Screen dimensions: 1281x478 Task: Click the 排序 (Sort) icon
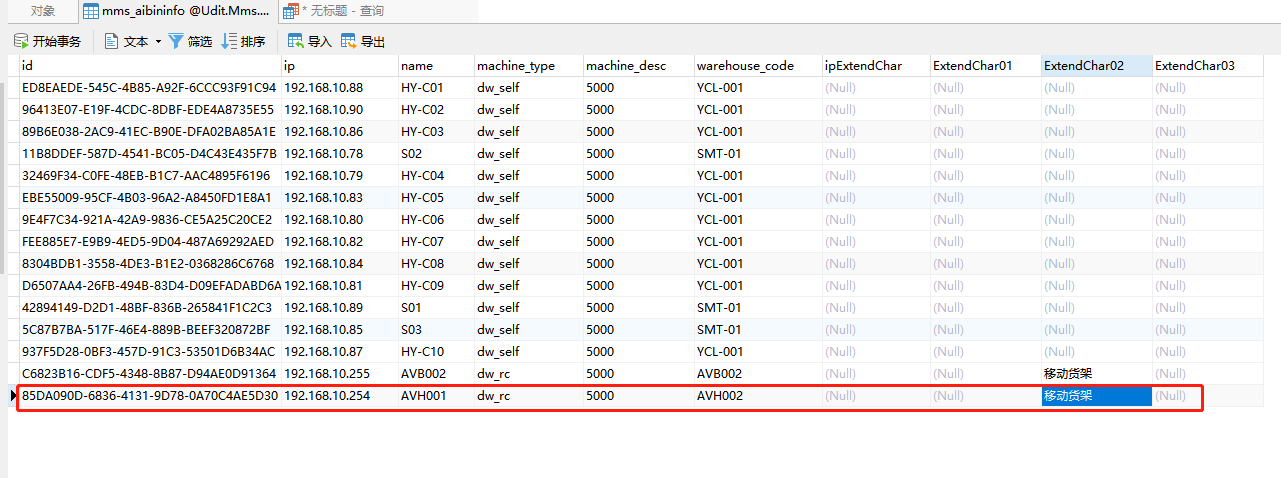click(x=229, y=41)
